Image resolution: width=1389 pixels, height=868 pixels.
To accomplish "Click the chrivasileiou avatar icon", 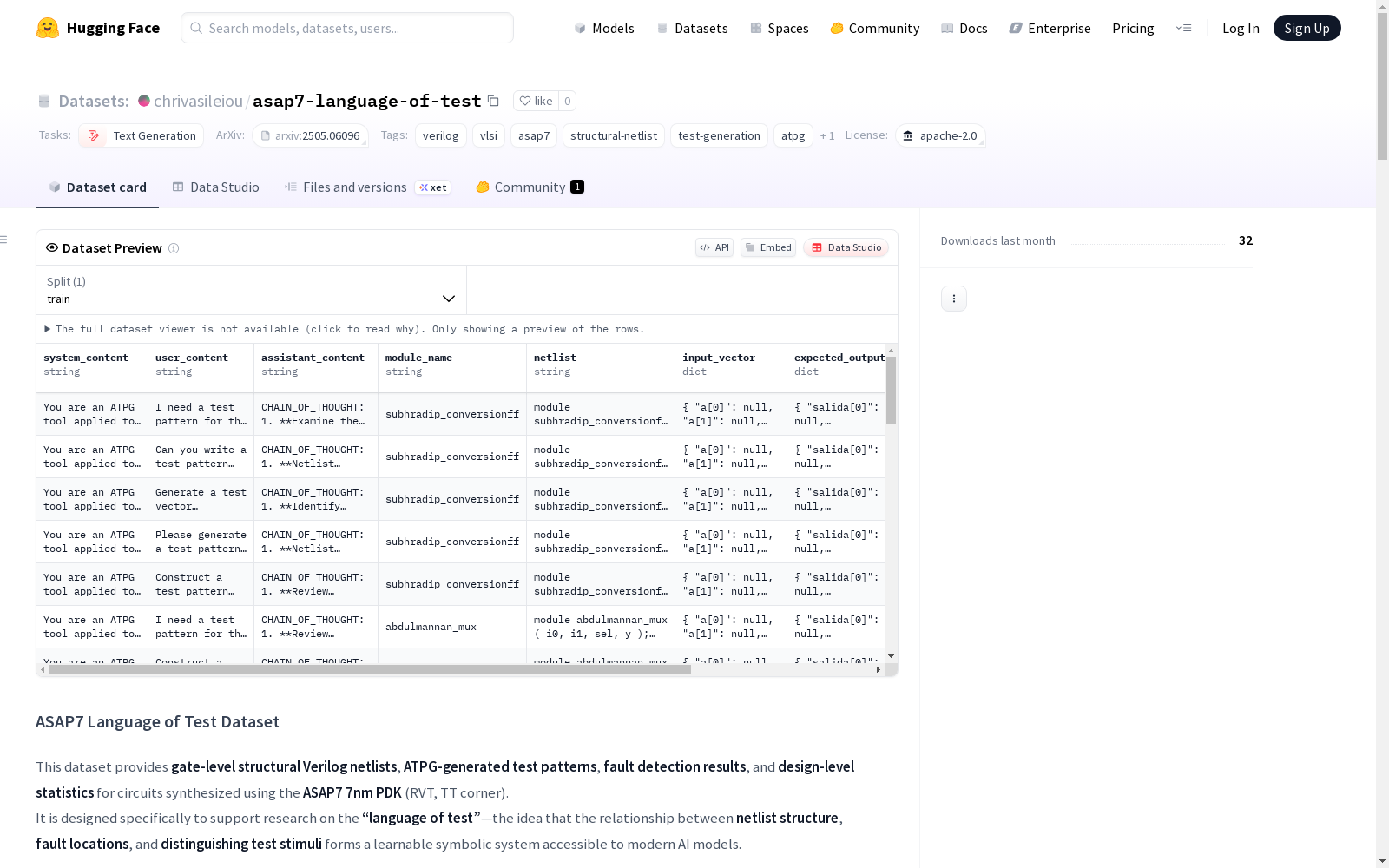I will click(144, 101).
